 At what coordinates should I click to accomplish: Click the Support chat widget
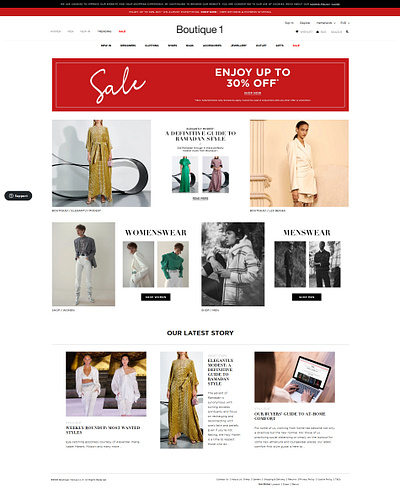[x=18, y=196]
